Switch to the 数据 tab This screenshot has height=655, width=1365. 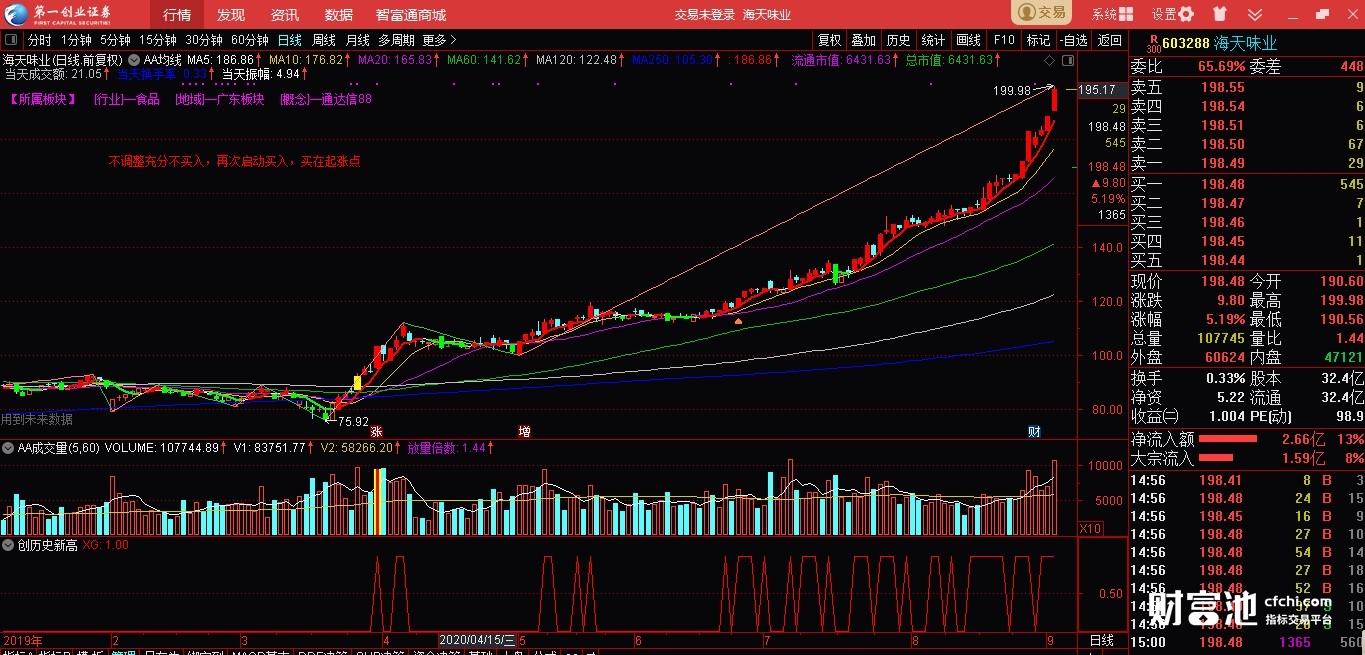click(x=339, y=14)
